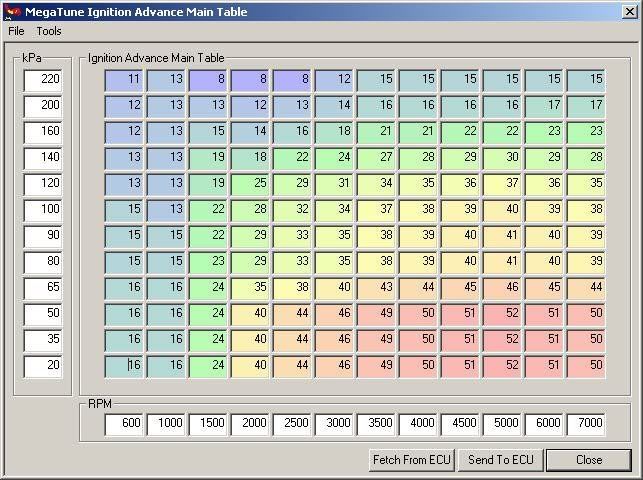This screenshot has width=643, height=480.
Task: Click the Close button at bottom right
Action: 589,460
